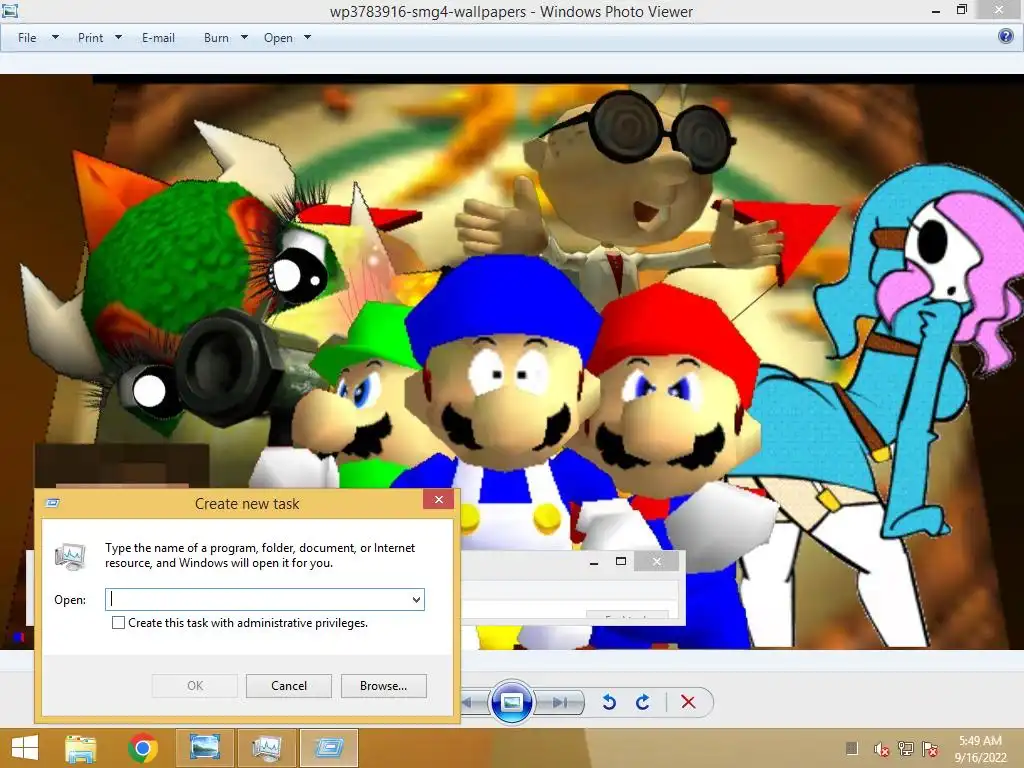Open the Print menu
The width and height of the screenshot is (1024, 768).
[91, 38]
